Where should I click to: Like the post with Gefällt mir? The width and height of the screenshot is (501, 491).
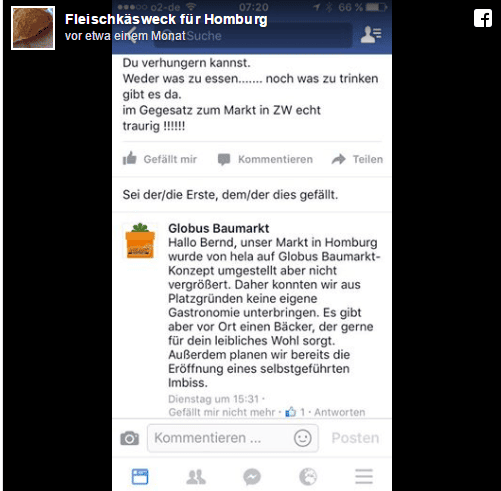tap(160, 159)
